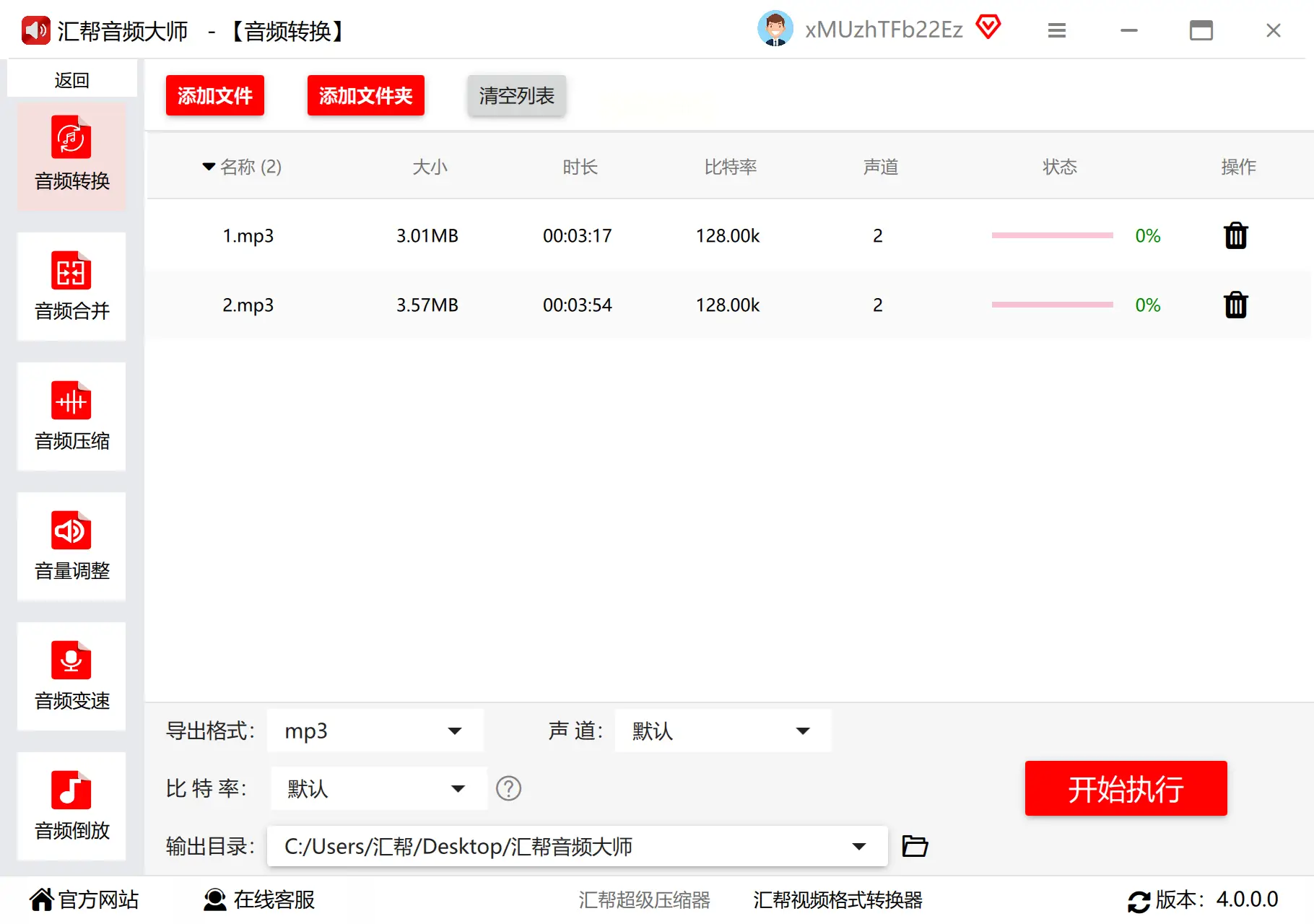The image size is (1314, 924).
Task: Open the 官方网站 official website link
Action: [82, 899]
